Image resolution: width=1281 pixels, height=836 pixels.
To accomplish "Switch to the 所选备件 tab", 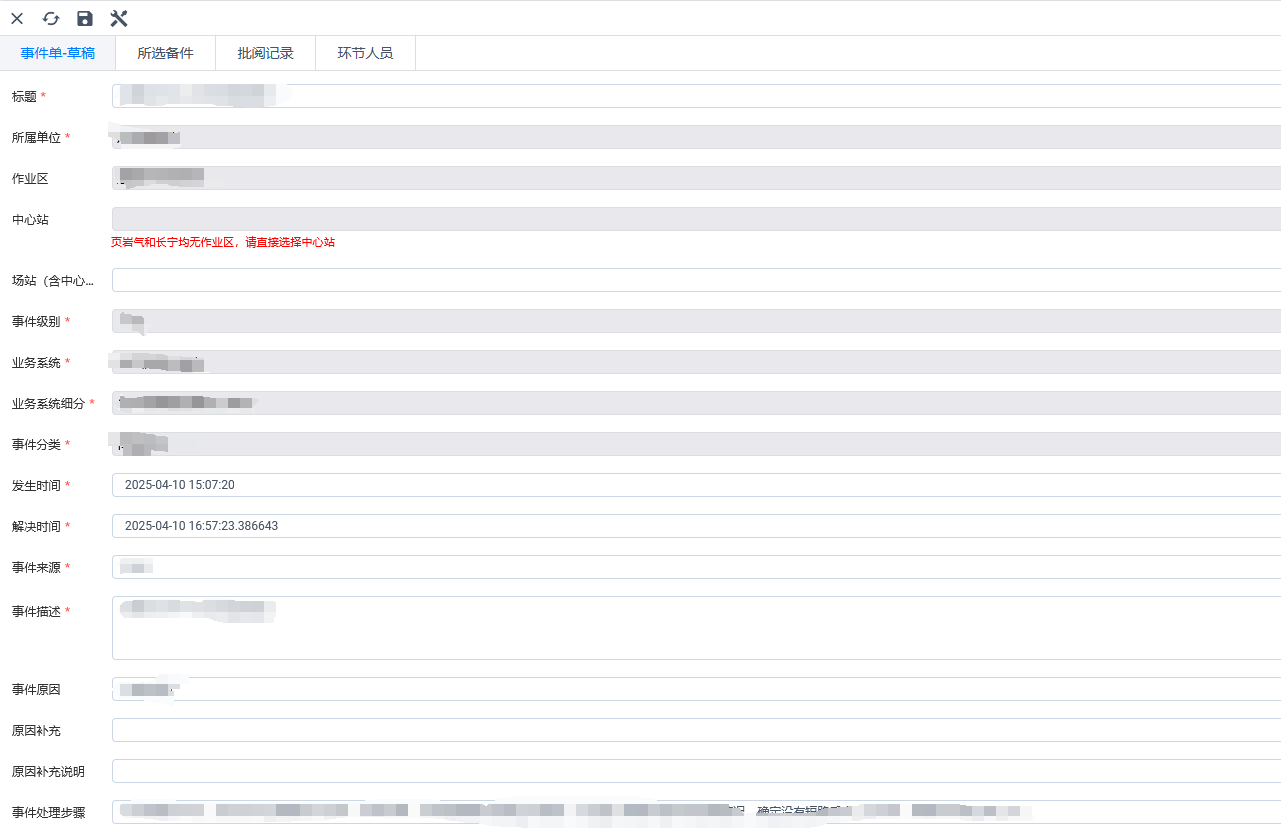I will (x=165, y=53).
